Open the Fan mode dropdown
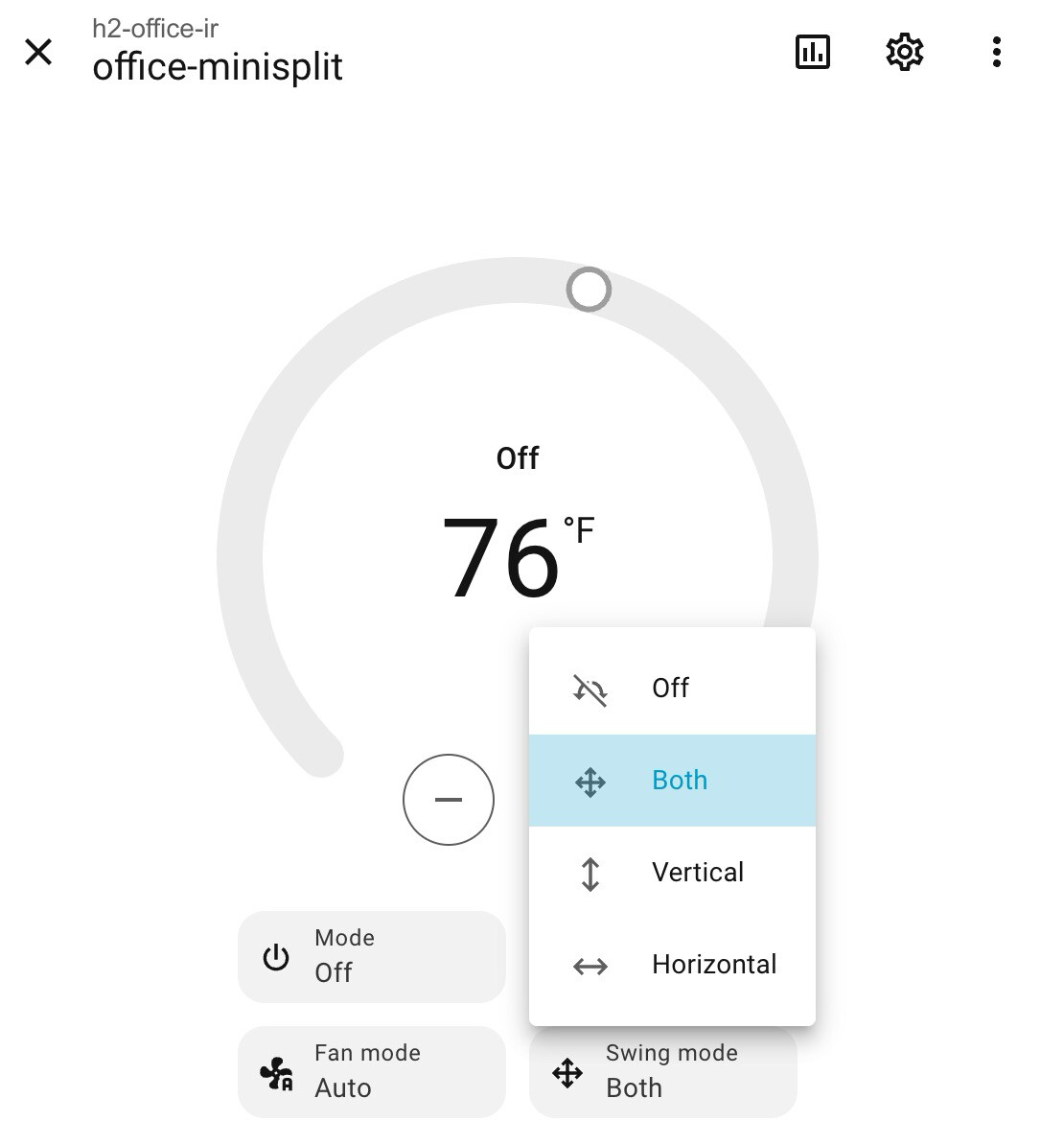 point(372,1072)
